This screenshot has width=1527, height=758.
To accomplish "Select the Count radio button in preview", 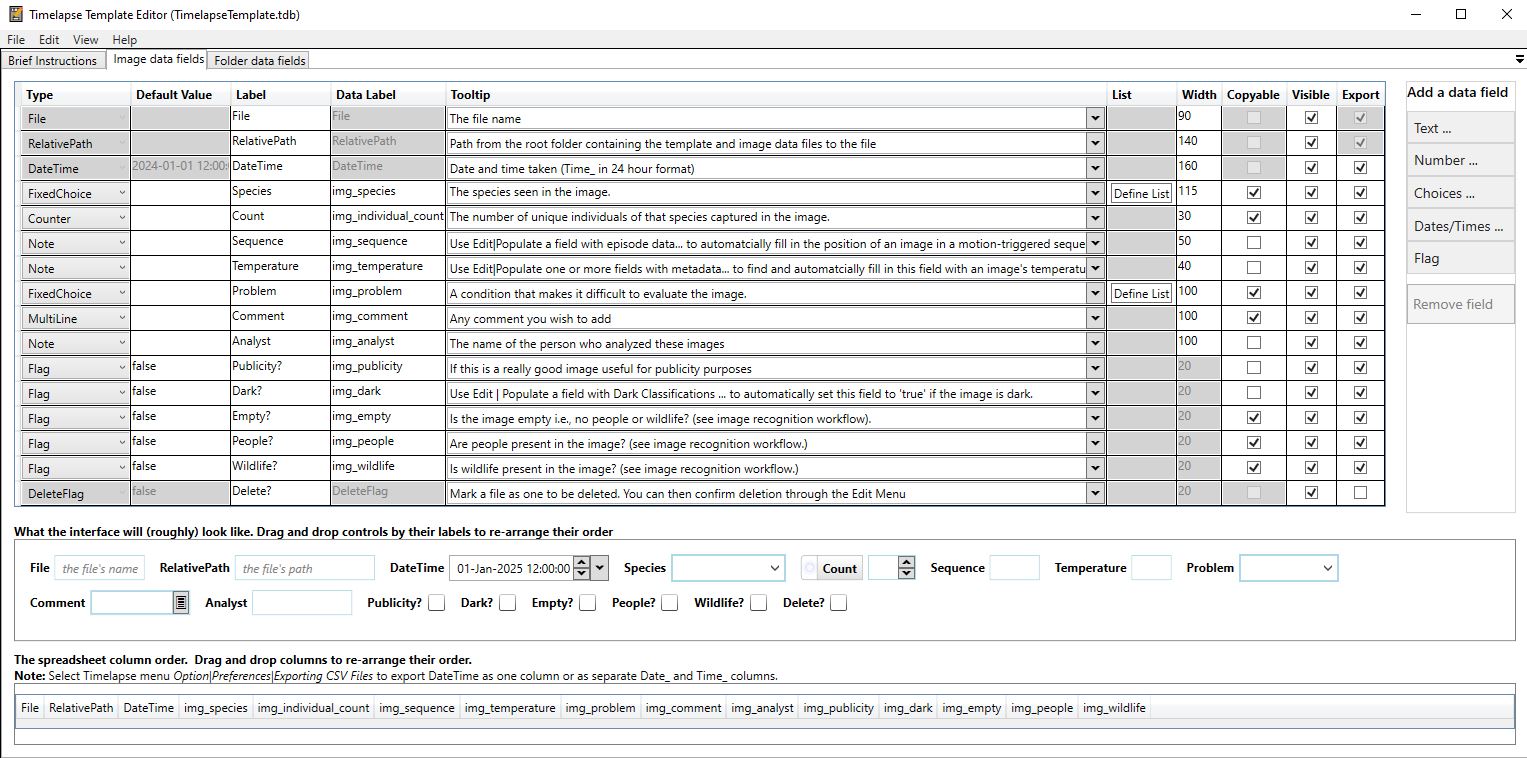I will (x=810, y=568).
